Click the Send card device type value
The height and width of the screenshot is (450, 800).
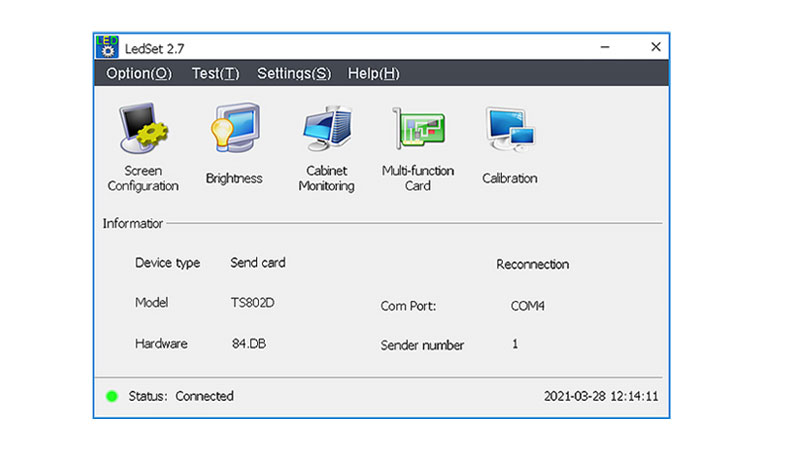(x=258, y=263)
